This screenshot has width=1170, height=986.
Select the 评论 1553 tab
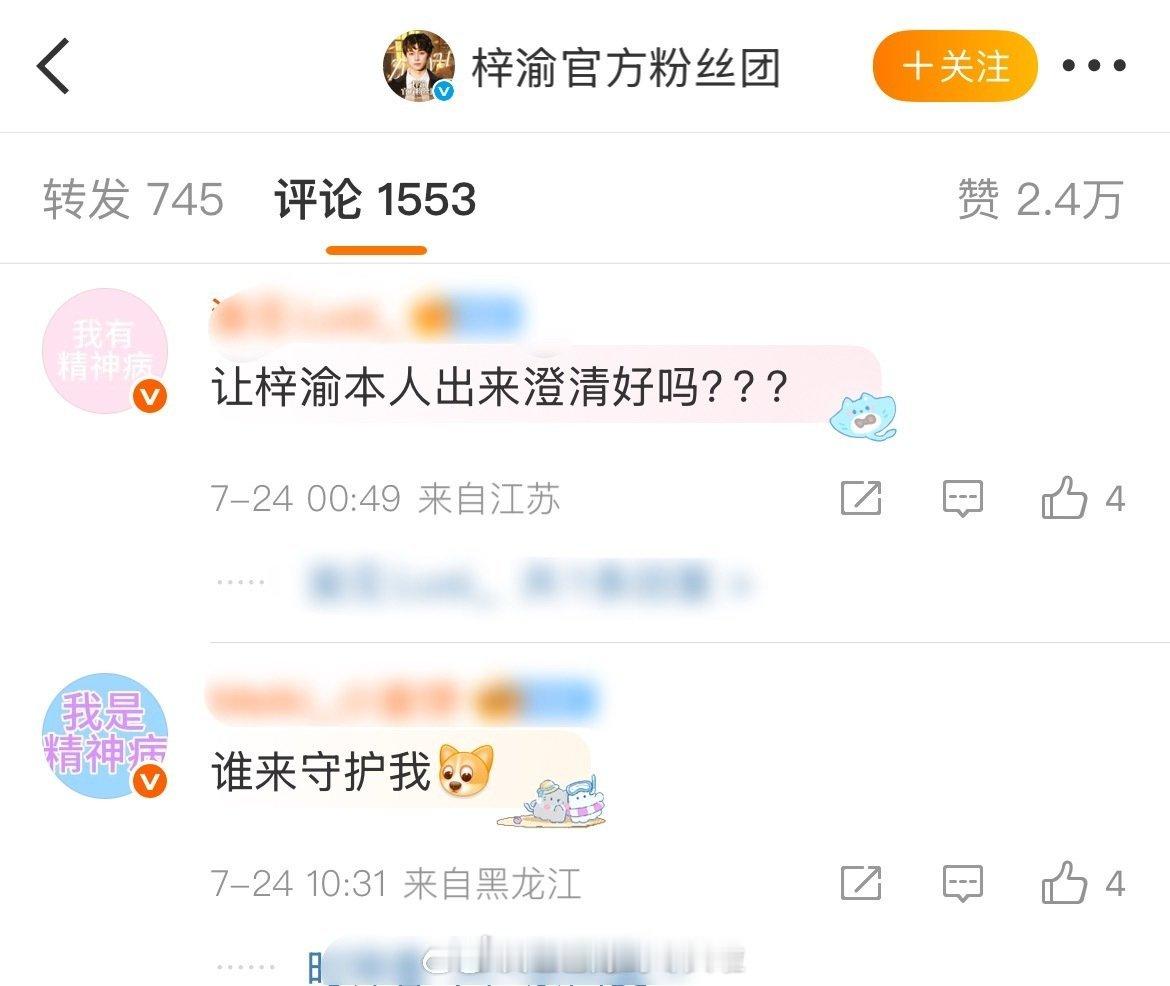click(x=375, y=199)
